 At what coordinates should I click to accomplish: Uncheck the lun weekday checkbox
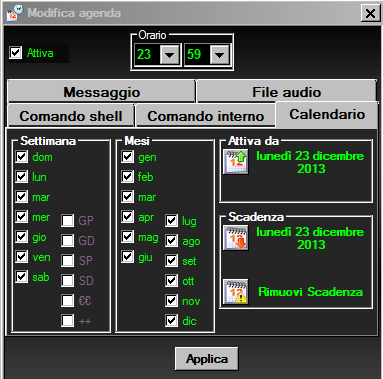[22, 177]
